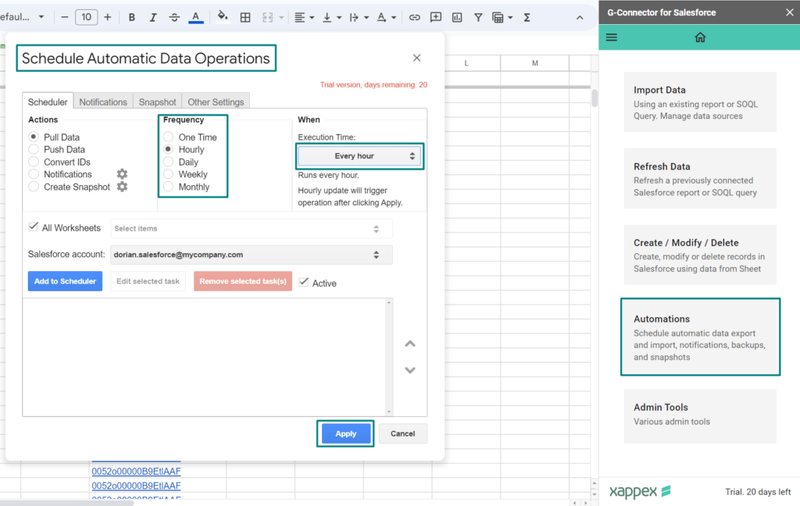The width and height of the screenshot is (800, 506).
Task: Move task down with chevron
Action: click(410, 370)
